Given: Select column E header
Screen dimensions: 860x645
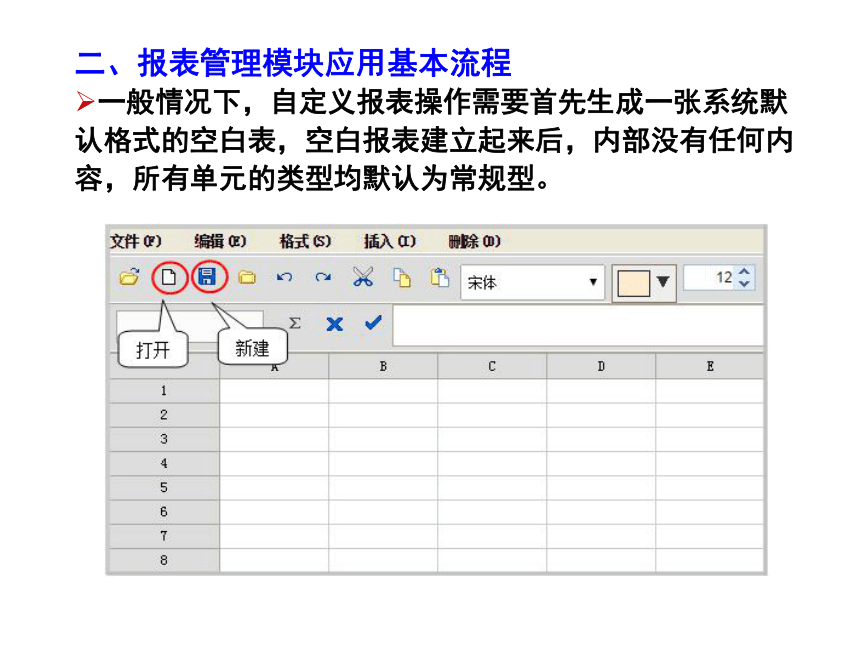Looking at the screenshot, I should coord(710,366).
